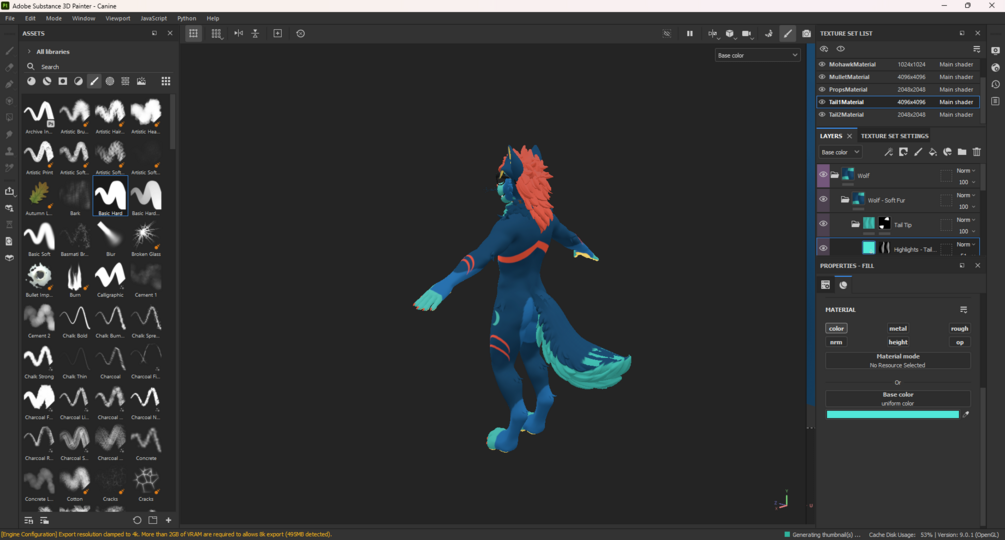Viewport: 1005px width, 540px height.
Task: Toggle metal channel button
Action: click(897, 329)
